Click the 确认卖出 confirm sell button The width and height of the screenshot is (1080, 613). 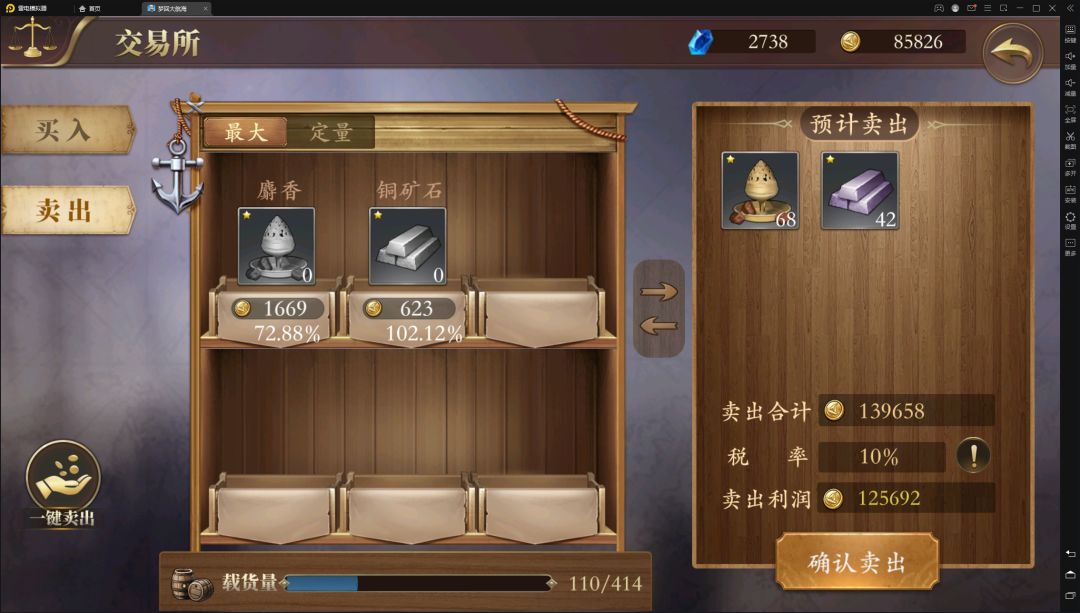858,562
